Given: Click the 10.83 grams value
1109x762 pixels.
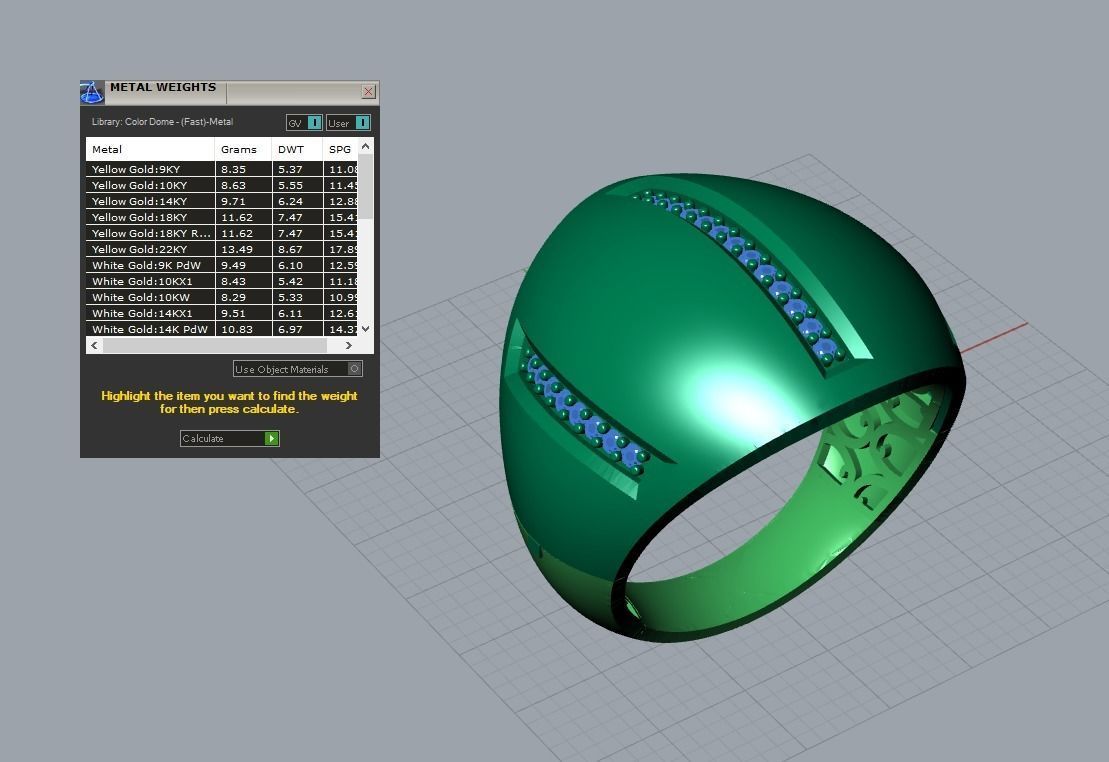Looking at the screenshot, I should point(236,329).
